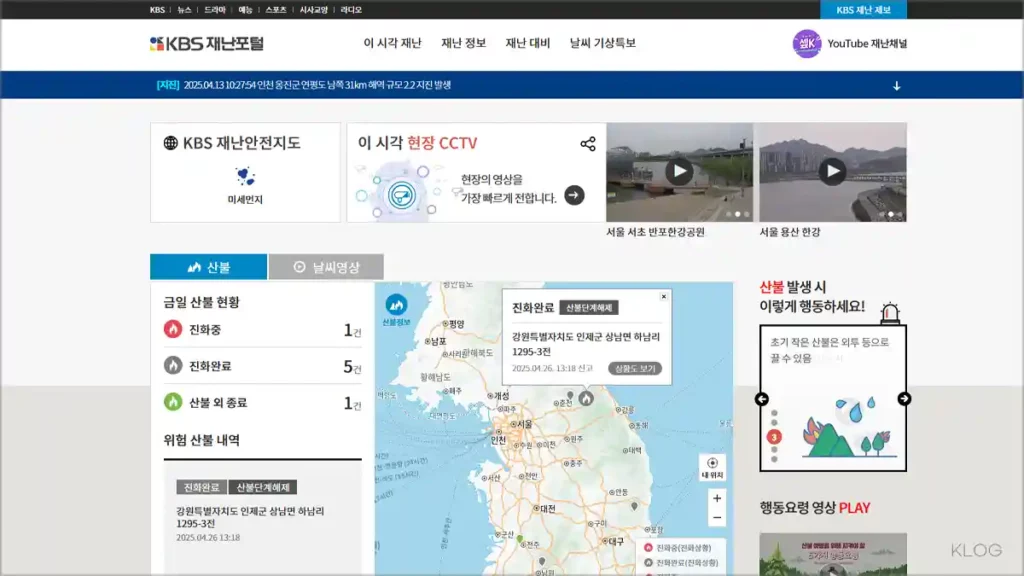Play the 서울 용산 한강 CCTV video

click(x=832, y=172)
